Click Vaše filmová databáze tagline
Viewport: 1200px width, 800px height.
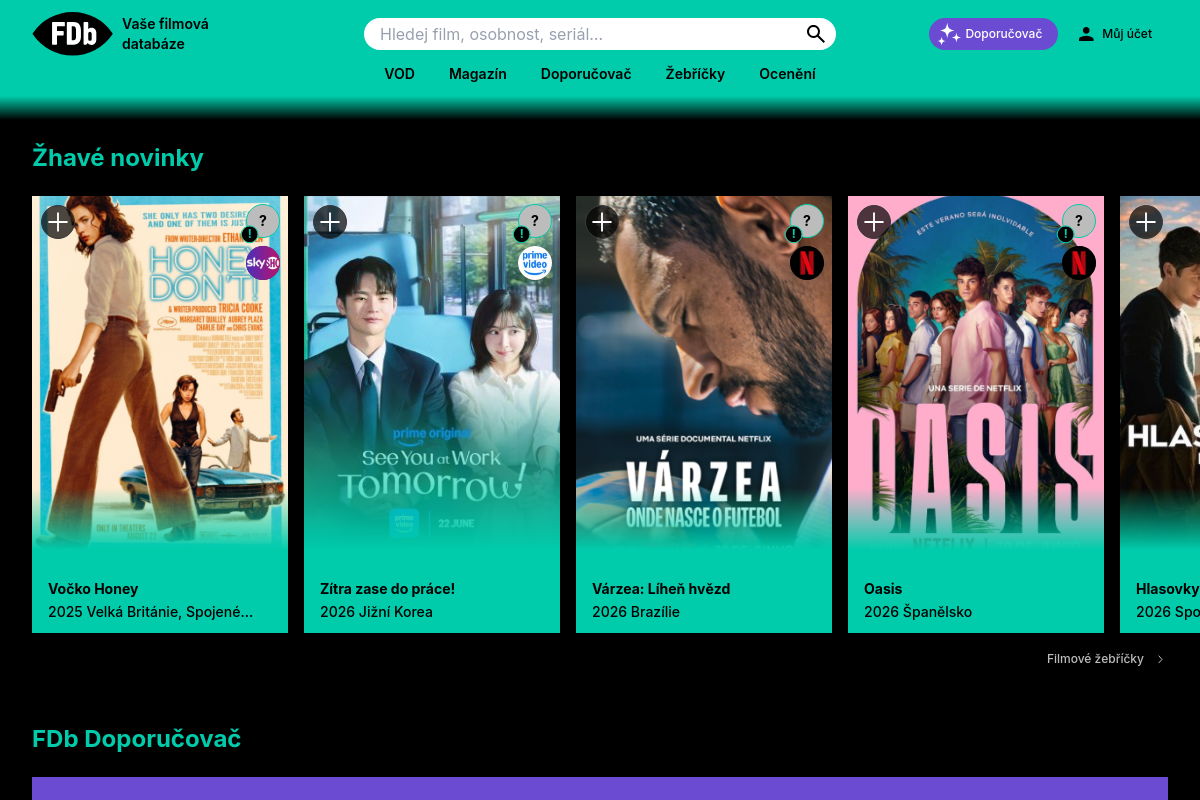[x=165, y=34]
